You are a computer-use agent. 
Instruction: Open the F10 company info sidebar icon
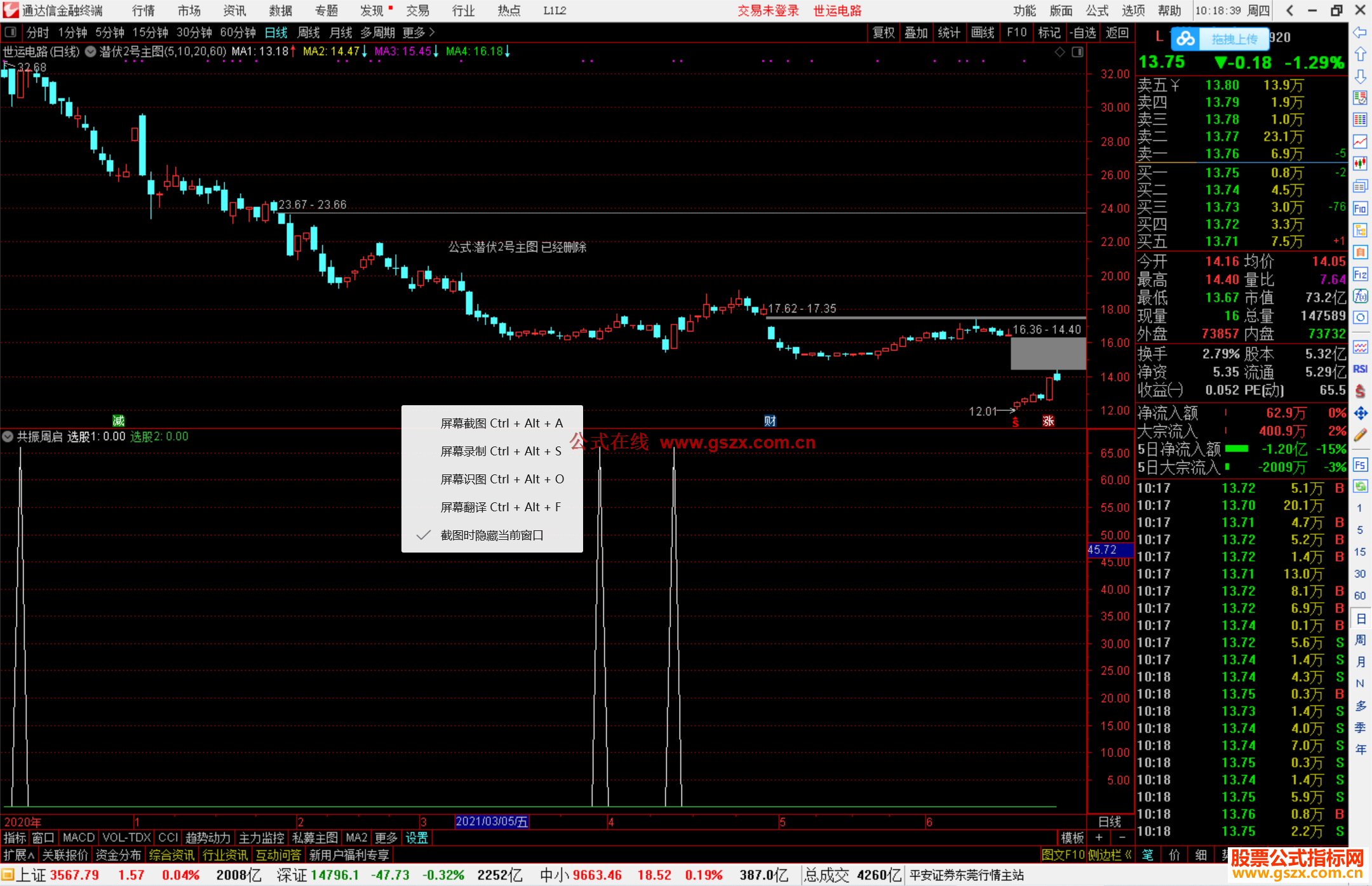[1360, 208]
